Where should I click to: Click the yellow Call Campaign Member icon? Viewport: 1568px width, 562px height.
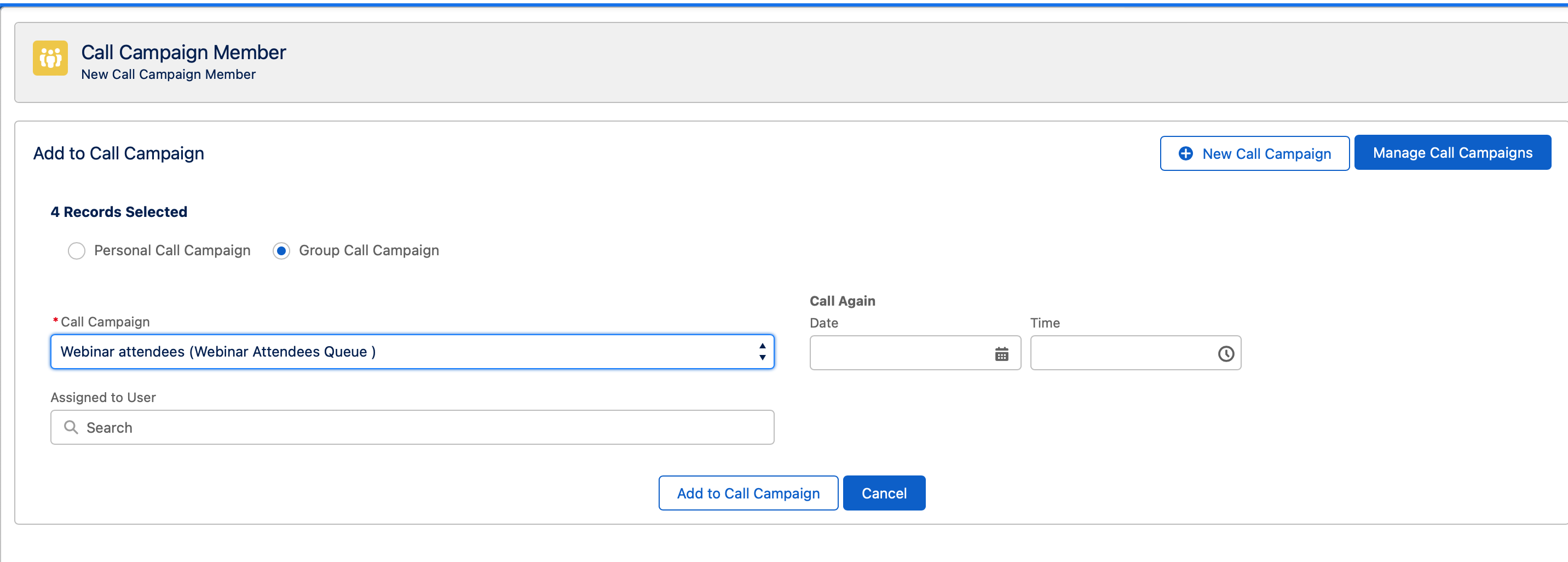click(x=50, y=58)
